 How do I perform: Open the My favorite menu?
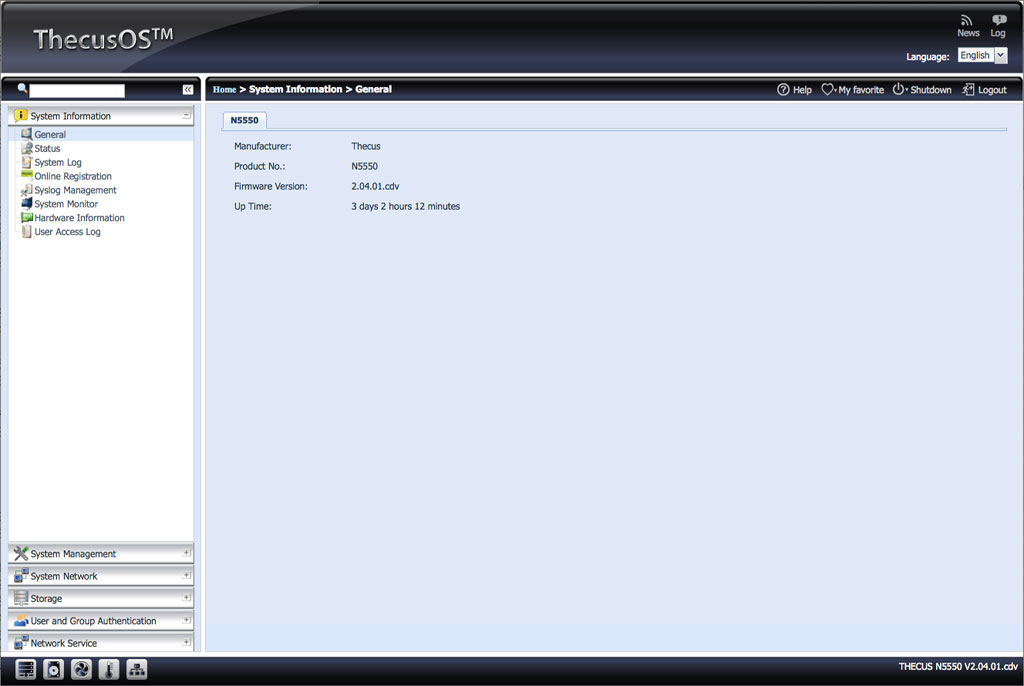852,90
